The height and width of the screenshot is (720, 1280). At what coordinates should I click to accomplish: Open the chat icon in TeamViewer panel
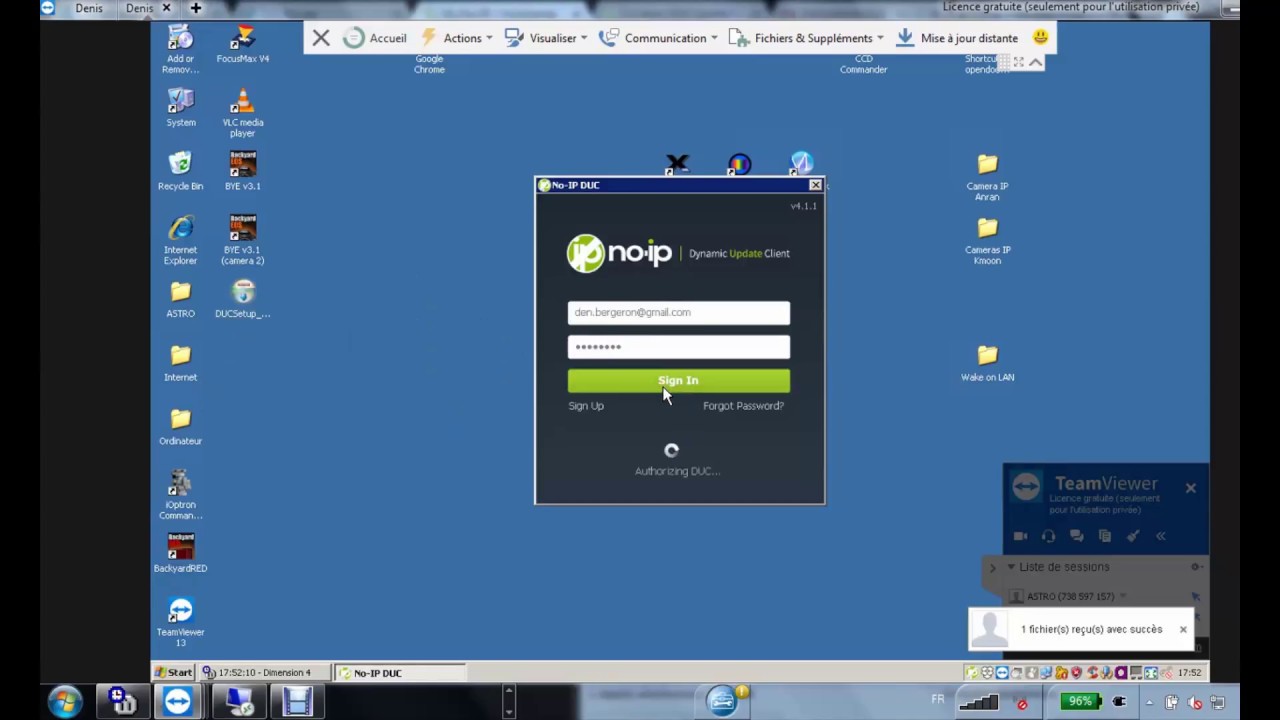click(x=1076, y=536)
